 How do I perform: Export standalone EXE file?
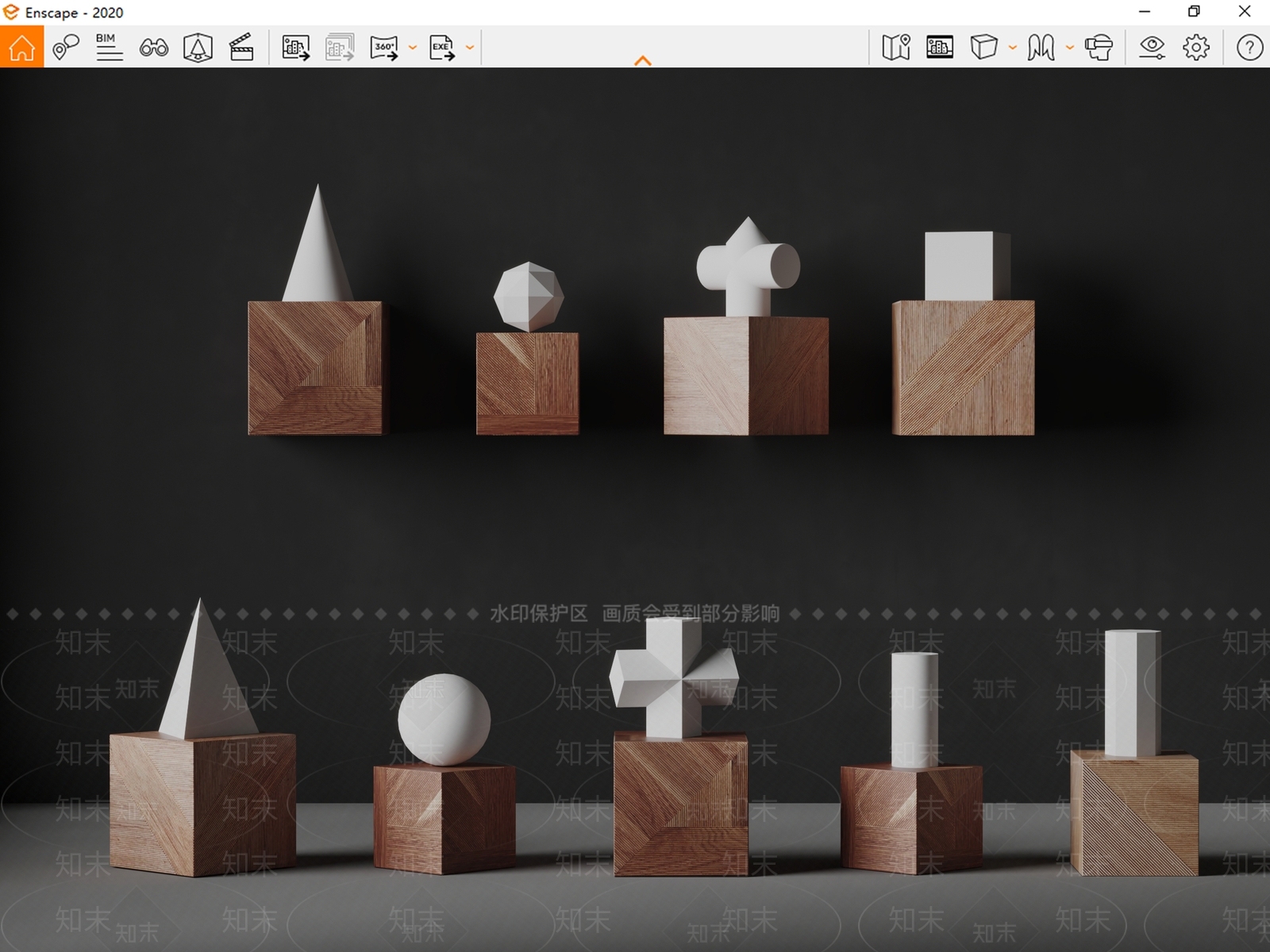coord(442,48)
